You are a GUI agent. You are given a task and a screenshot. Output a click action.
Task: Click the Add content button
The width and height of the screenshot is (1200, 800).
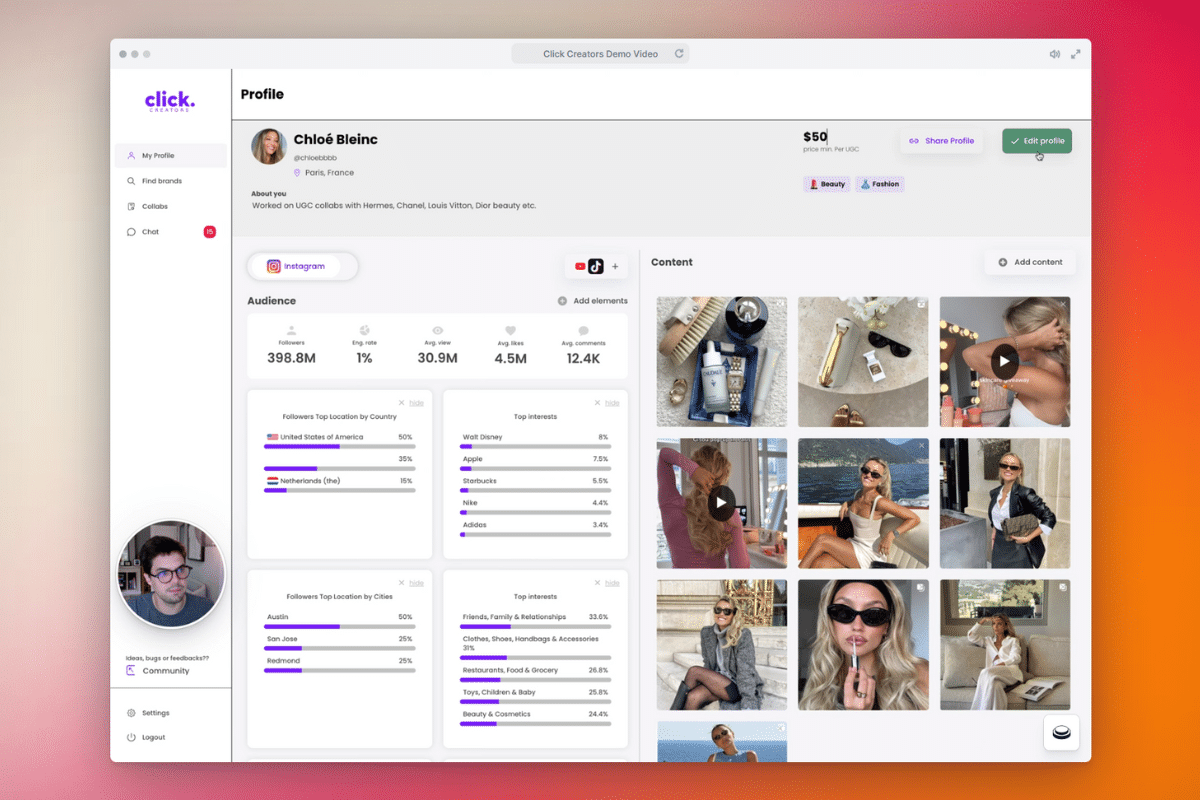(1030, 262)
